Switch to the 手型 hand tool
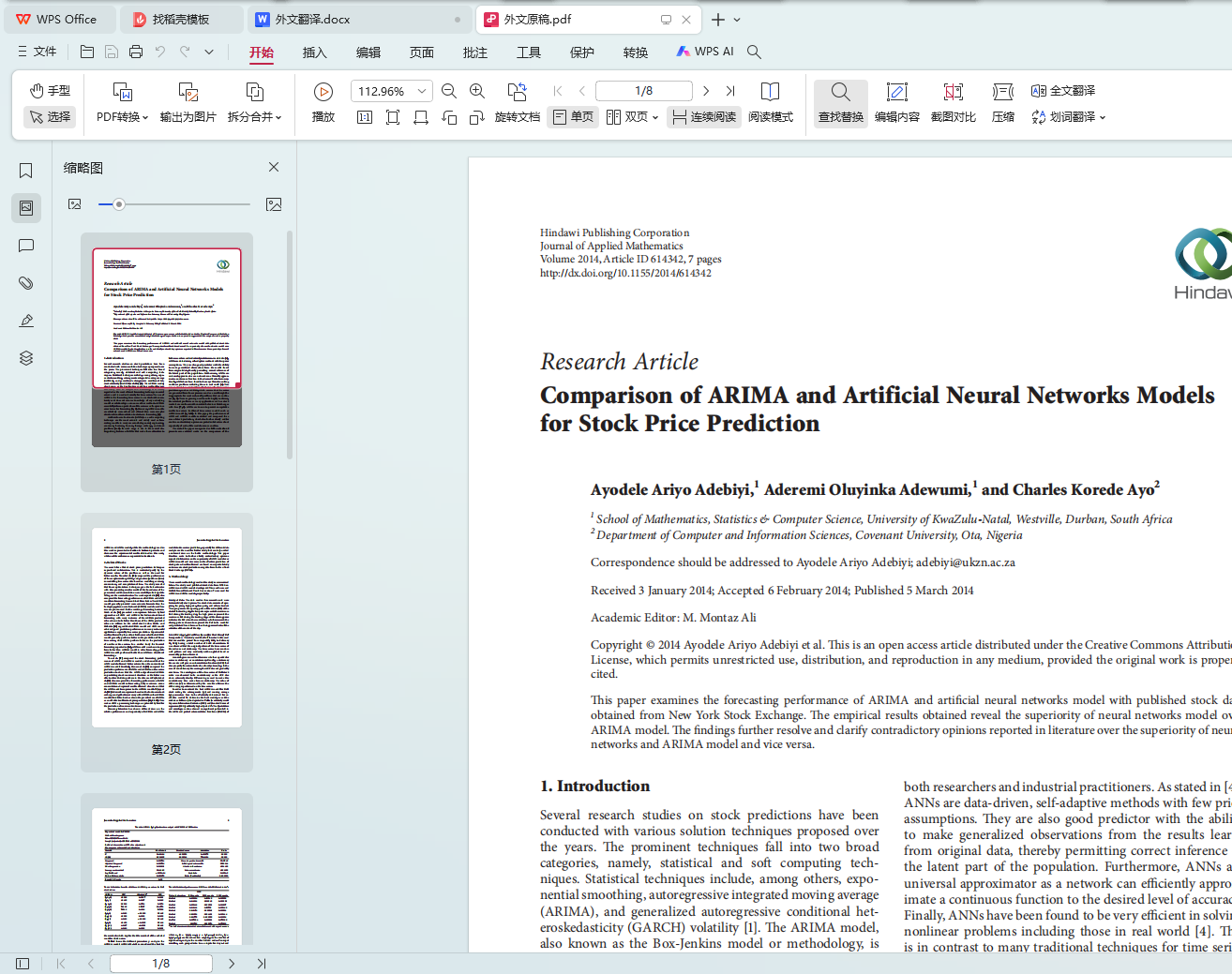Screen dimensions: 1232x974 coord(50,91)
